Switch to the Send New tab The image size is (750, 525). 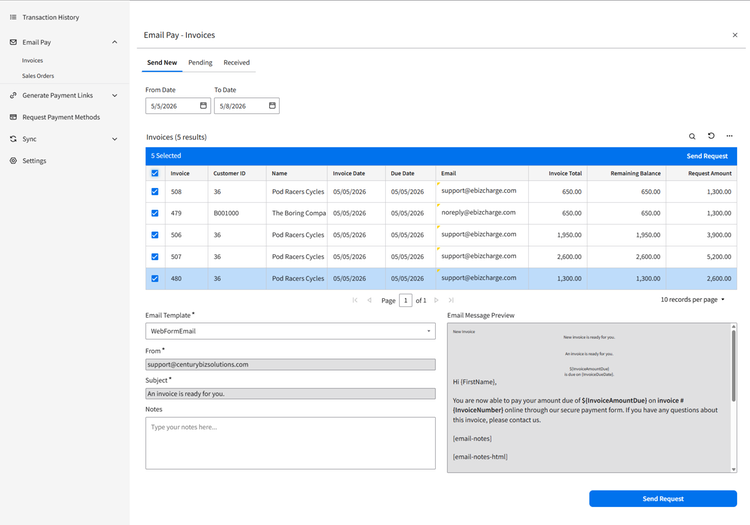[162, 63]
